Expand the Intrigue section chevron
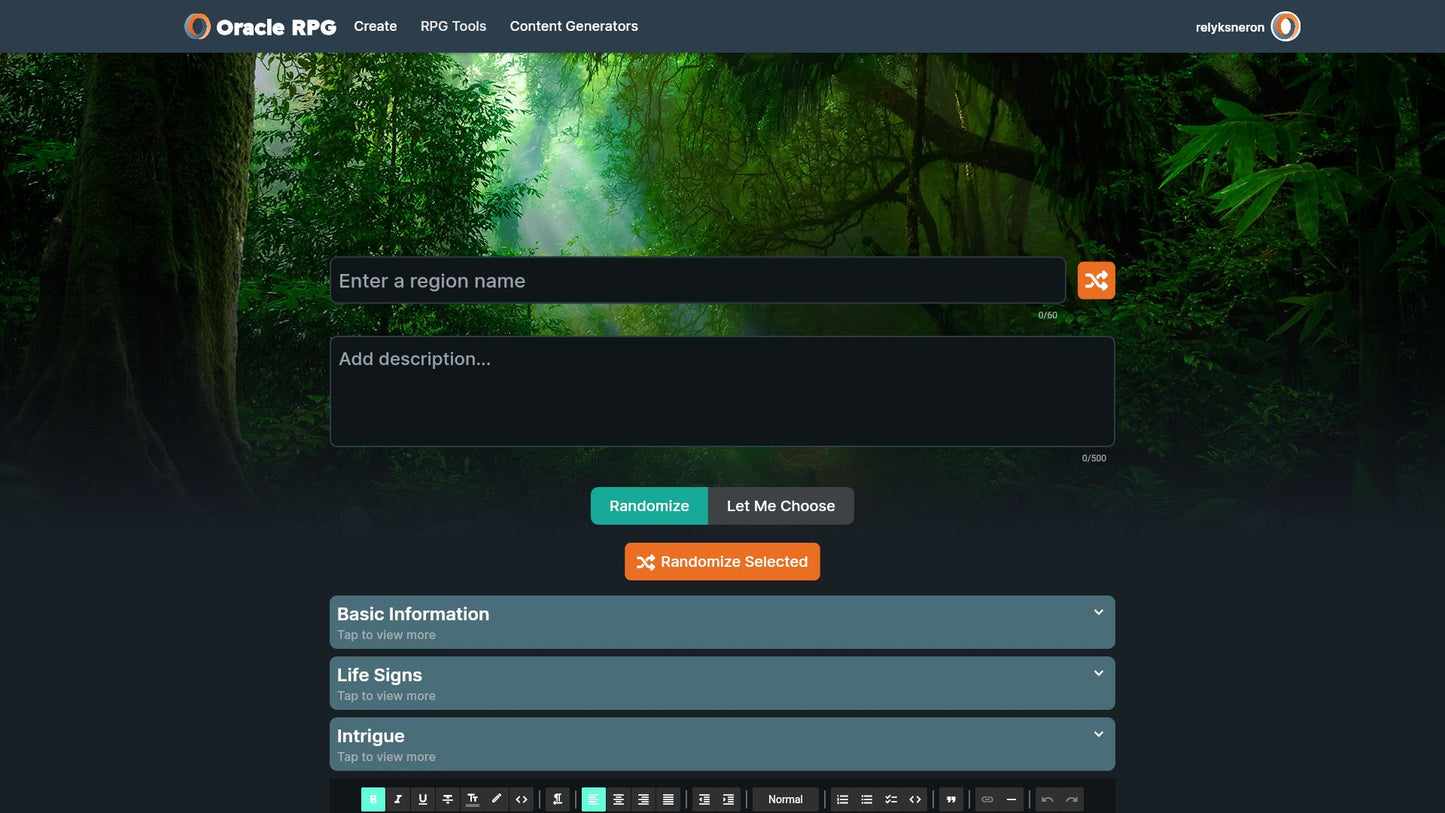Screen dimensions: 1445x813 click(x=1098, y=735)
